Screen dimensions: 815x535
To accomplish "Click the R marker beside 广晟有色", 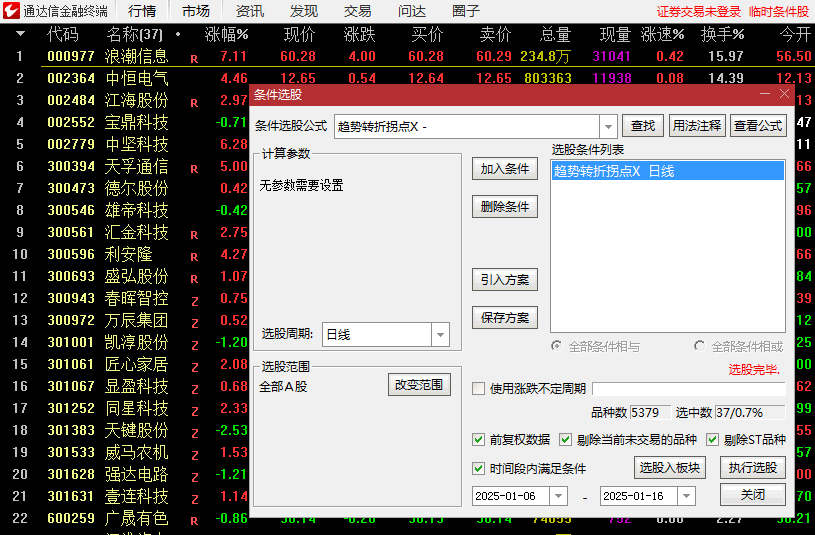I will coord(194,521).
